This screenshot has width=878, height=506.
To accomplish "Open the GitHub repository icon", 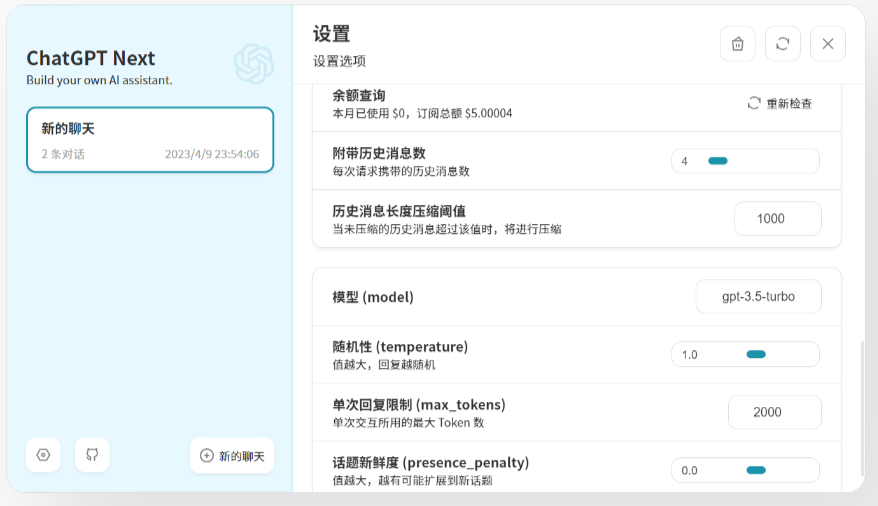I will tap(92, 455).
